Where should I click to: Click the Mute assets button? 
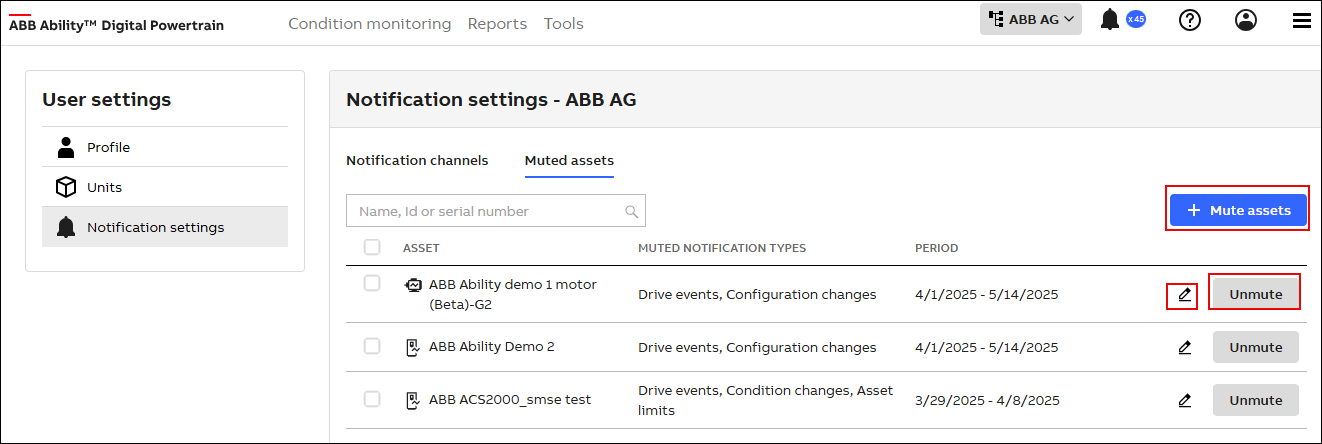1238,210
